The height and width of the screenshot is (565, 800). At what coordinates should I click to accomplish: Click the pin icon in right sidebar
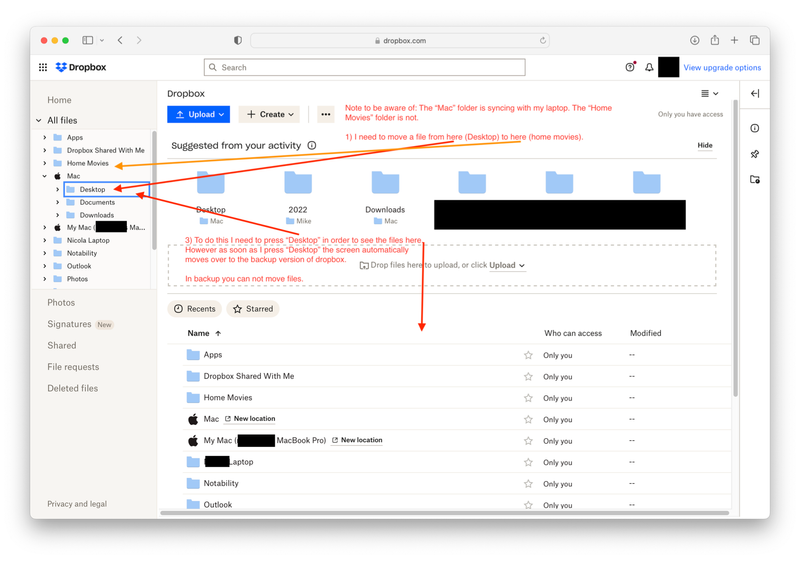[x=755, y=154]
